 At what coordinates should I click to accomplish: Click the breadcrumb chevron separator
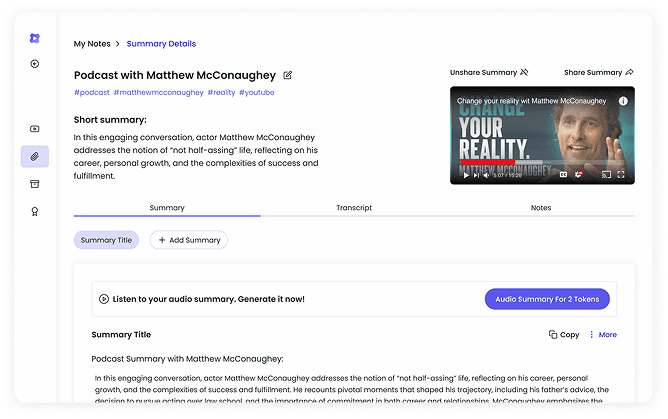point(118,44)
